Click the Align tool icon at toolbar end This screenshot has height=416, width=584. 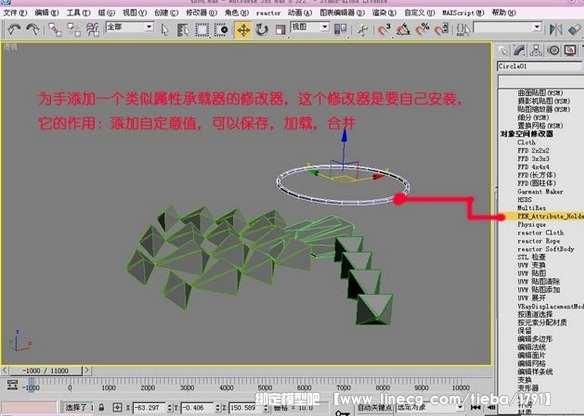point(575,30)
